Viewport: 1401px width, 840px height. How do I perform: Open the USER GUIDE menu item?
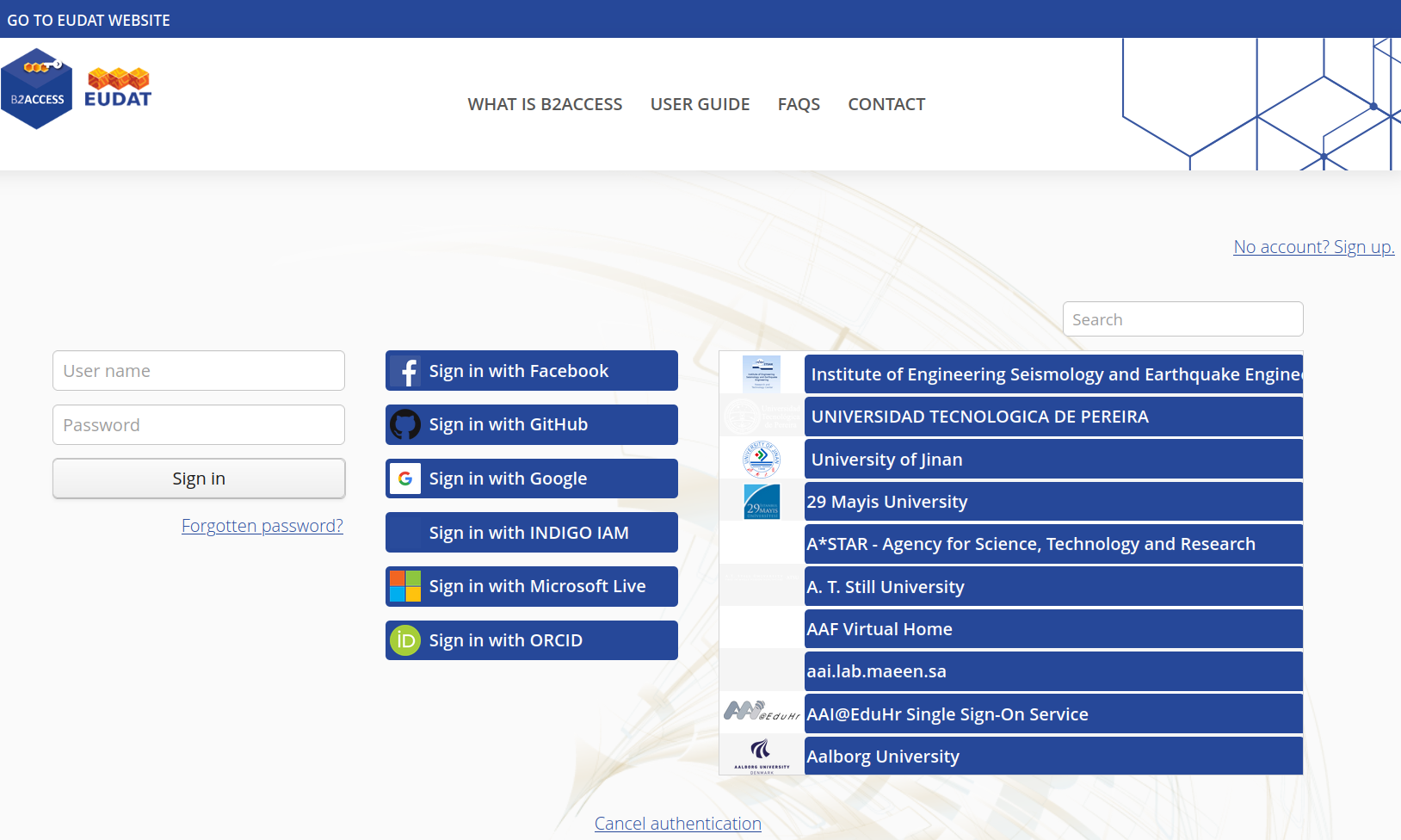click(700, 104)
